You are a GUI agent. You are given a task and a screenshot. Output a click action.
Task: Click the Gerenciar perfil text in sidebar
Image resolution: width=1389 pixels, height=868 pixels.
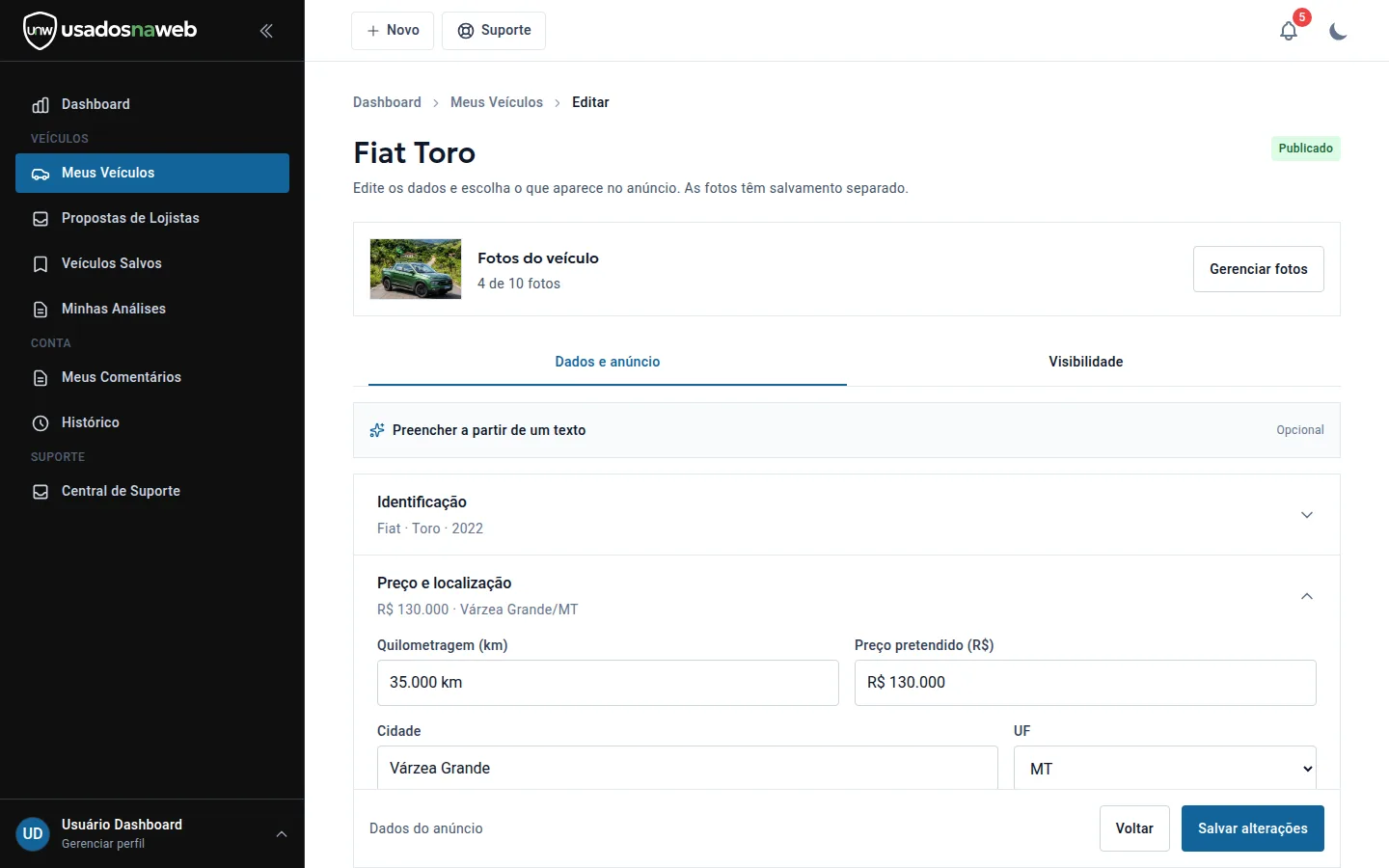click(x=103, y=844)
